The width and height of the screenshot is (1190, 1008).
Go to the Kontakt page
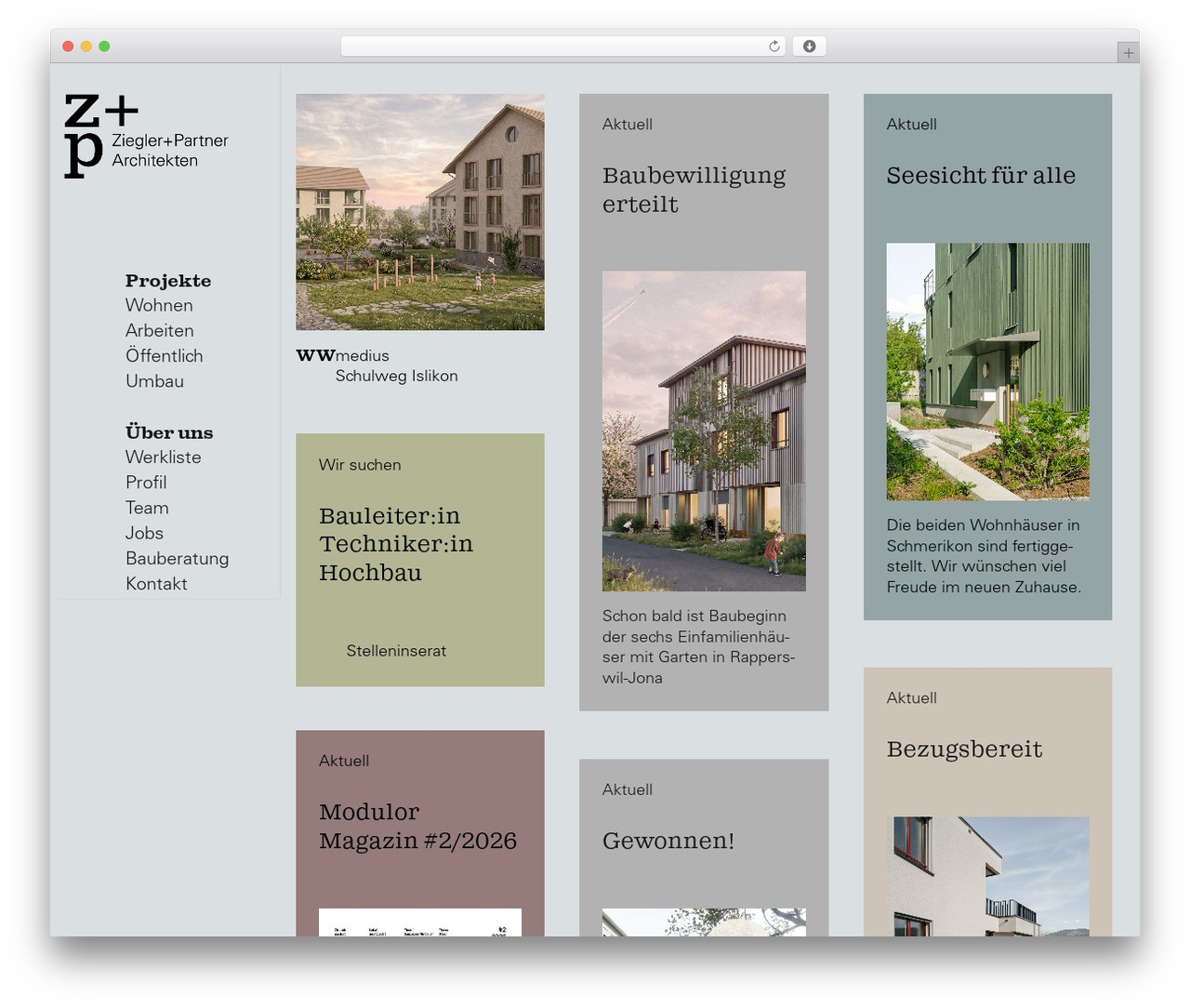click(x=156, y=584)
